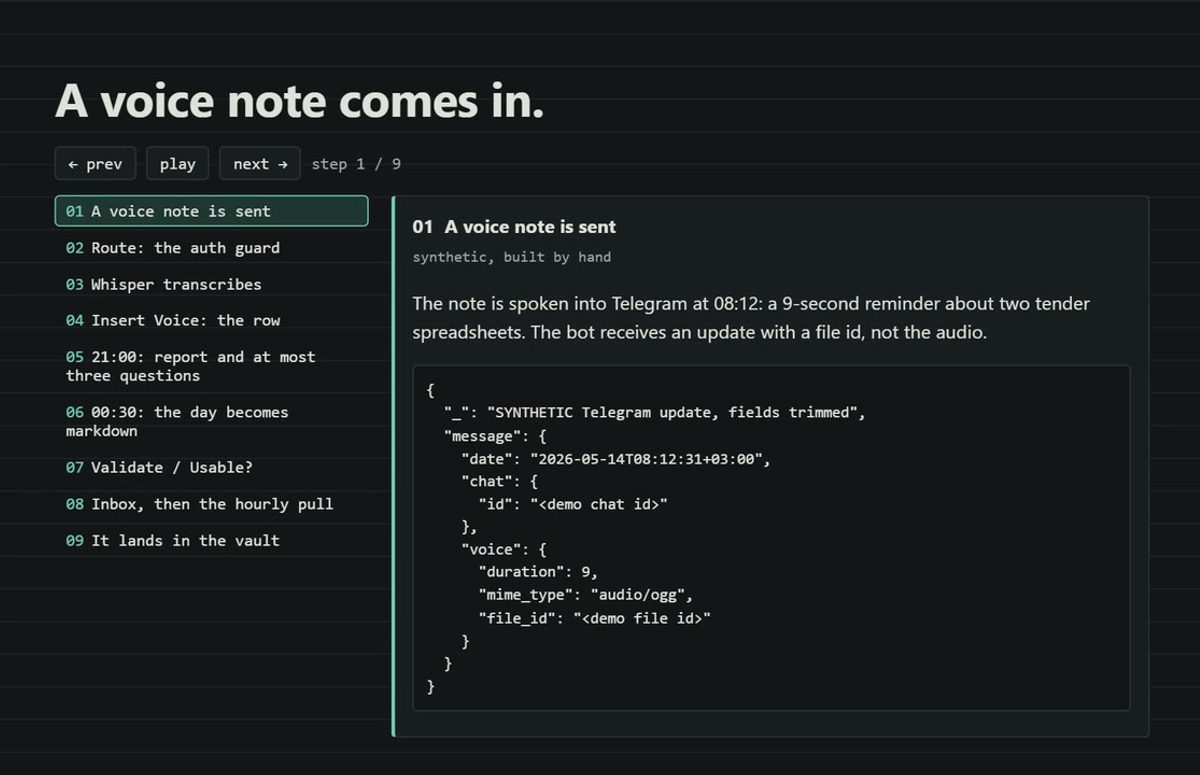The height and width of the screenshot is (775, 1200).
Task: Click the 'synthetic, built by hand' caption
Action: [x=511, y=257]
